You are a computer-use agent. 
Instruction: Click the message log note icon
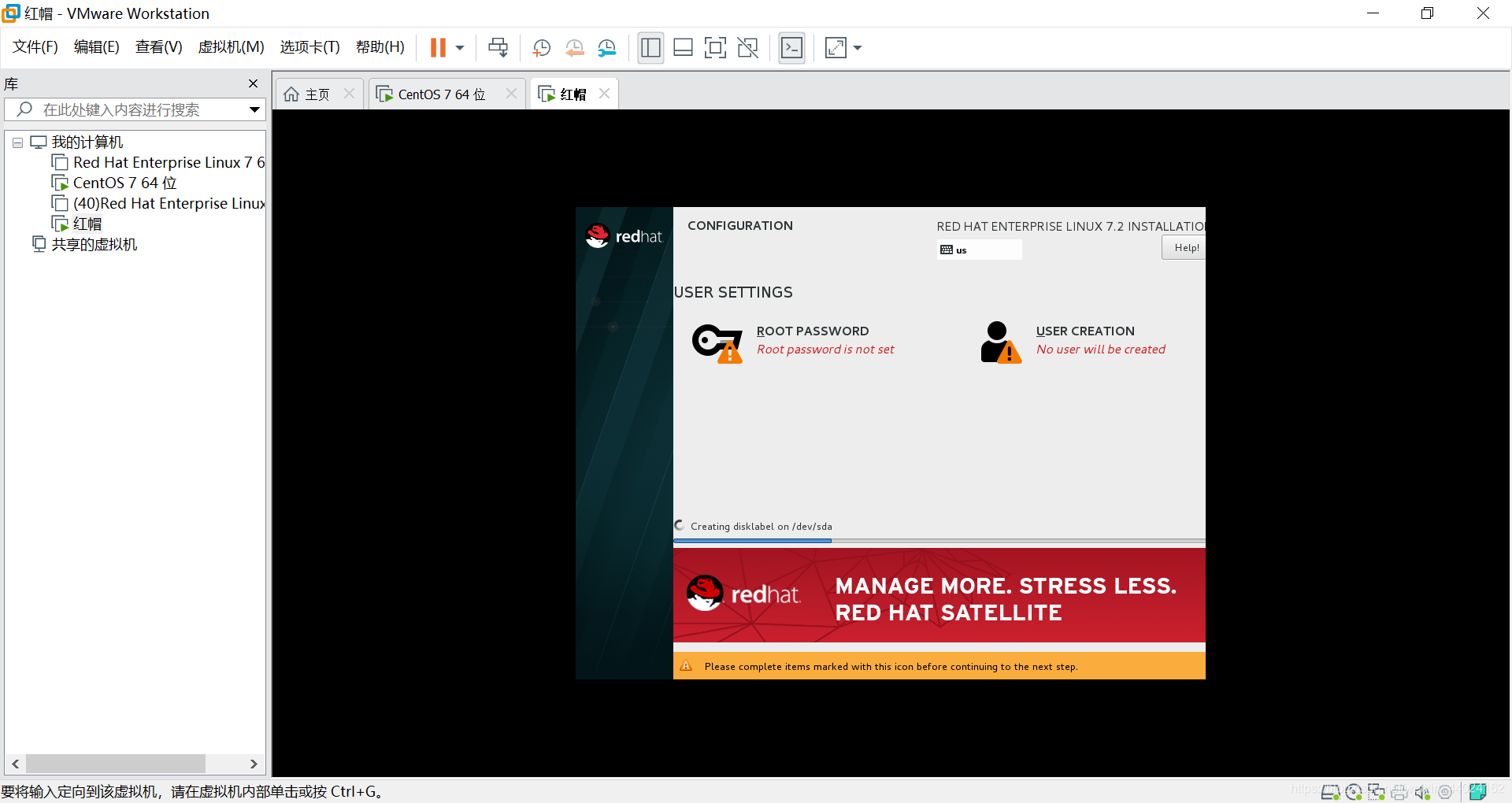pyautogui.click(x=1478, y=791)
